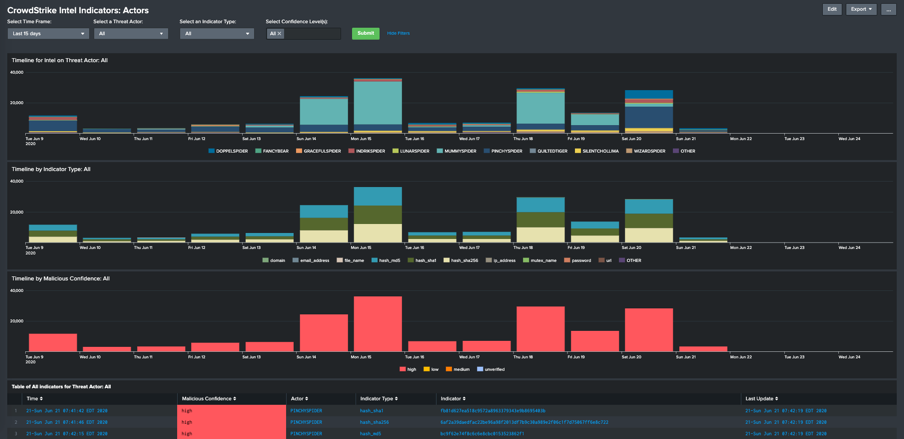
Task: Click Mon Jun 15 bar in Malicious Confidence chart
Action: pyautogui.click(x=378, y=324)
